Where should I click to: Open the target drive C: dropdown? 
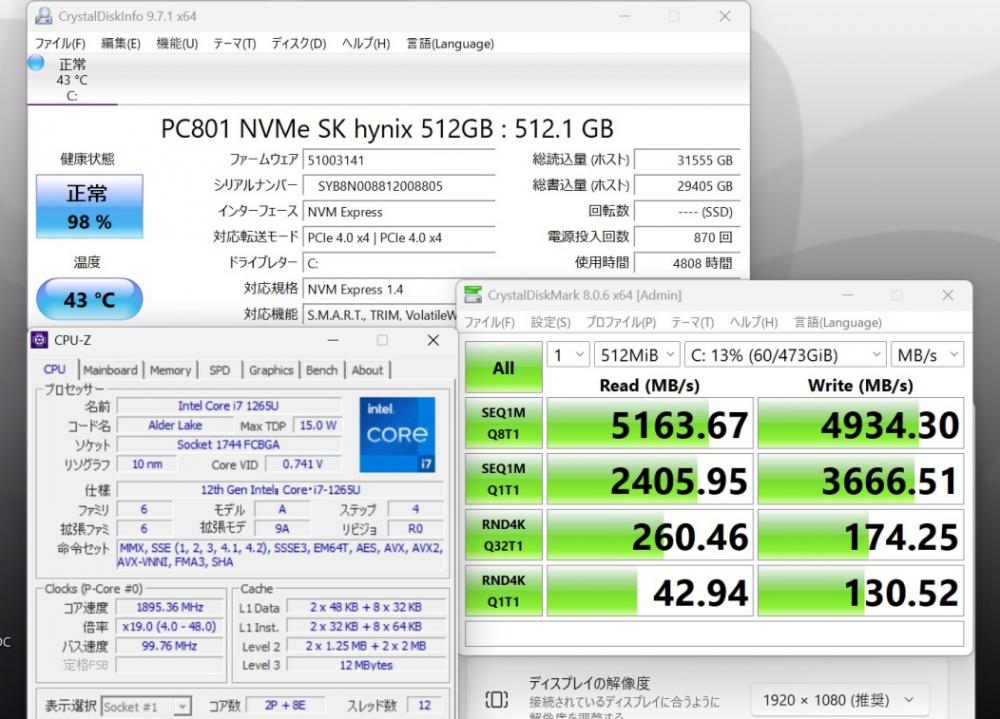tap(785, 355)
